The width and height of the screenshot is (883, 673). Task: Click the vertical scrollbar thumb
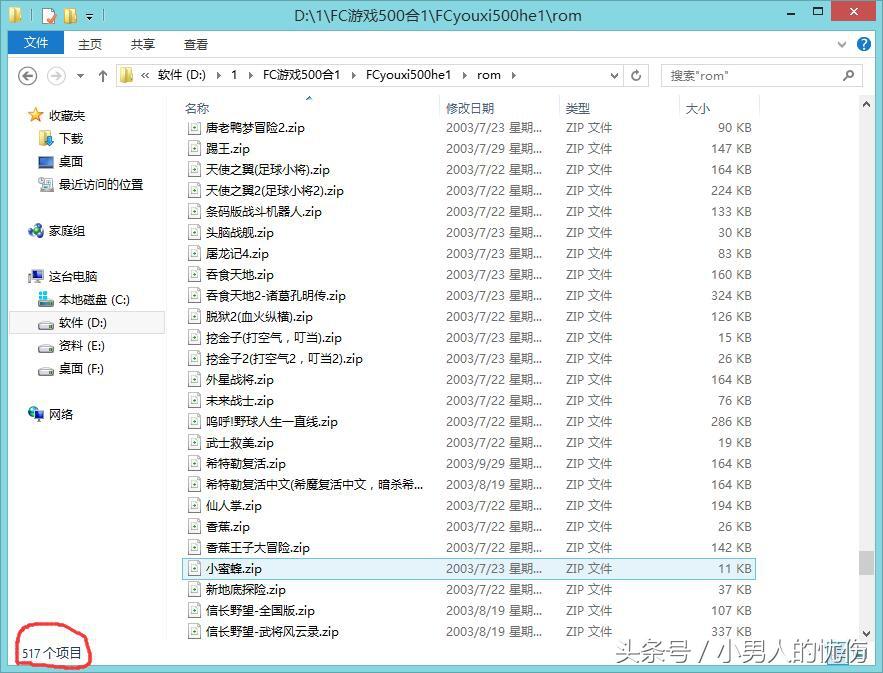click(x=866, y=563)
